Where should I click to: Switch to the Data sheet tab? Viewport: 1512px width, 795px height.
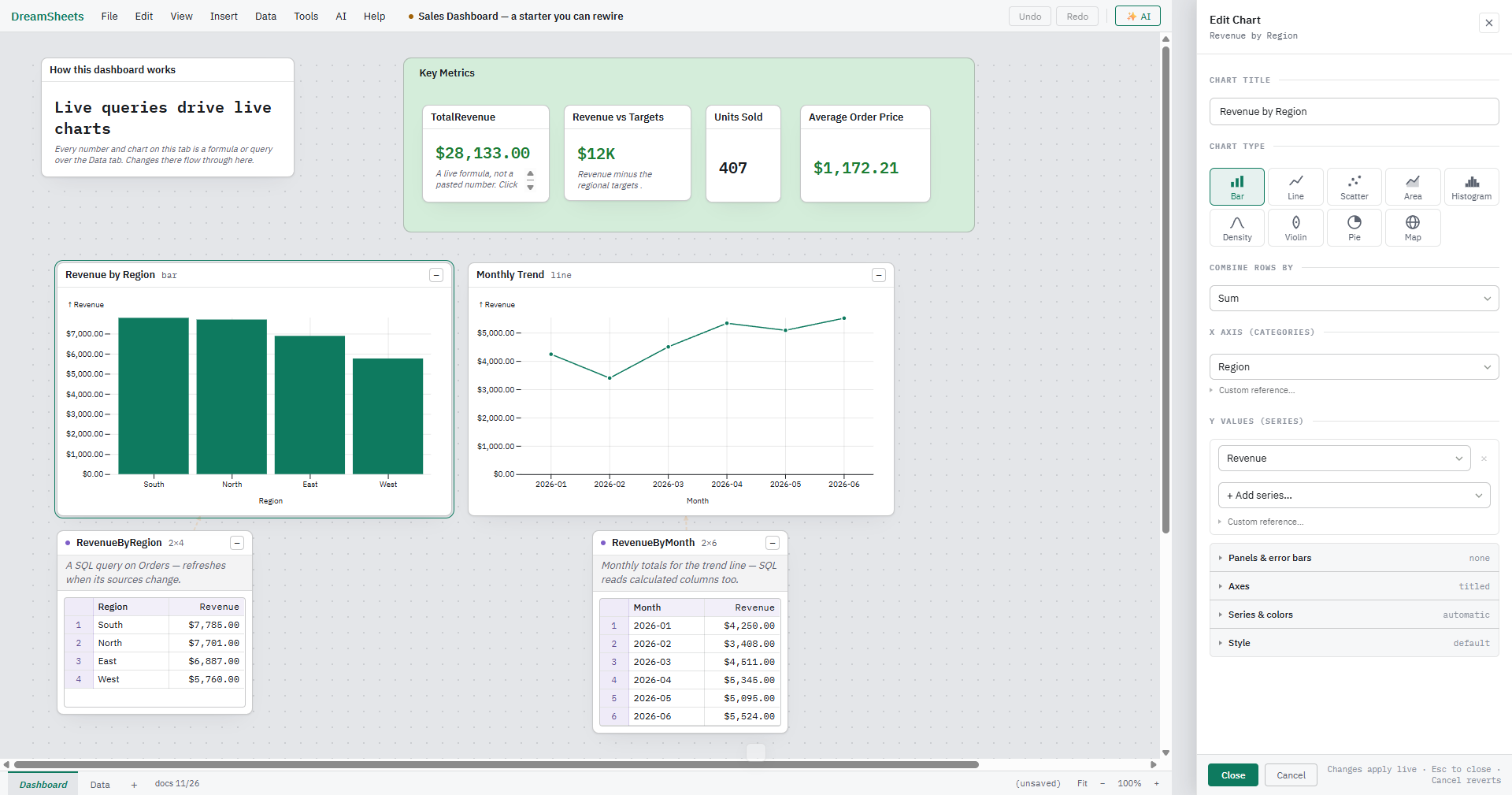click(100, 785)
